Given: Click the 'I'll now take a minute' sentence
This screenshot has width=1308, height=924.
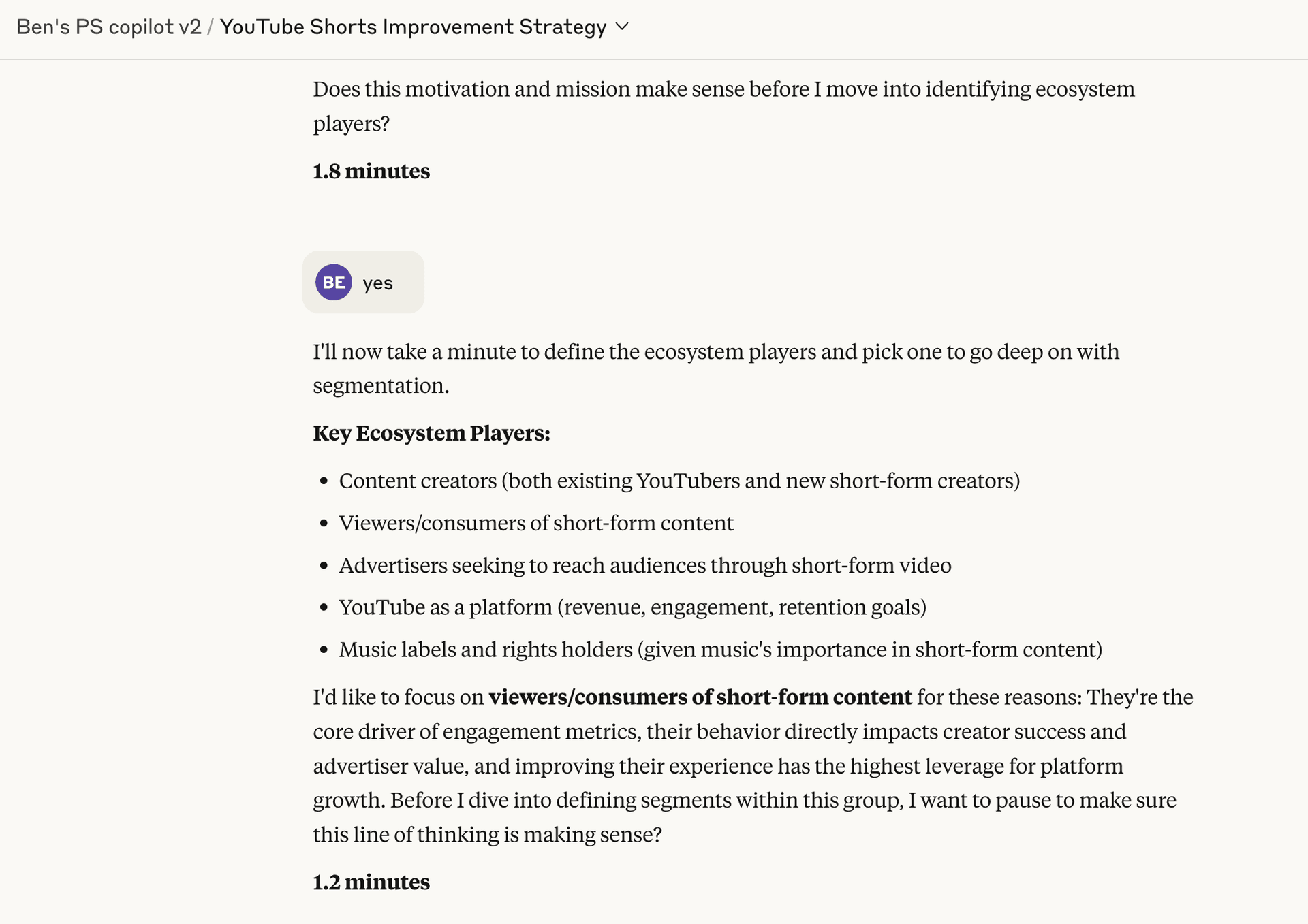Looking at the screenshot, I should coord(716,368).
